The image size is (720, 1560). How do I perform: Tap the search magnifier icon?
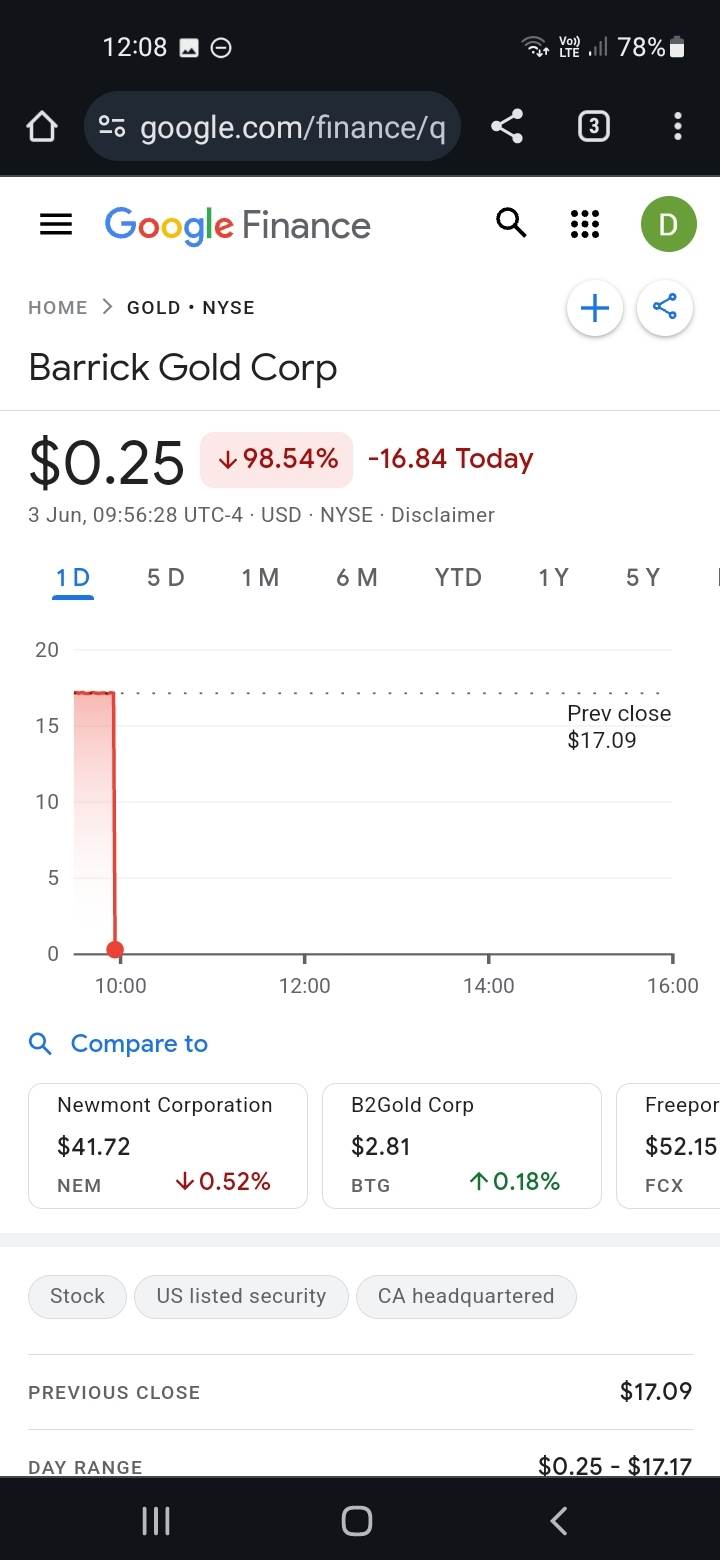click(511, 224)
